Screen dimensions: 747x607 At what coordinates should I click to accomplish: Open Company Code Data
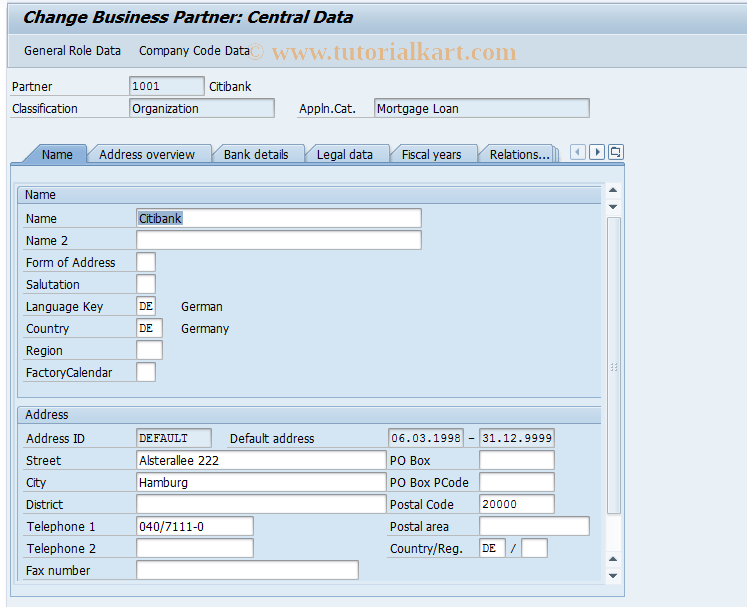coord(194,51)
